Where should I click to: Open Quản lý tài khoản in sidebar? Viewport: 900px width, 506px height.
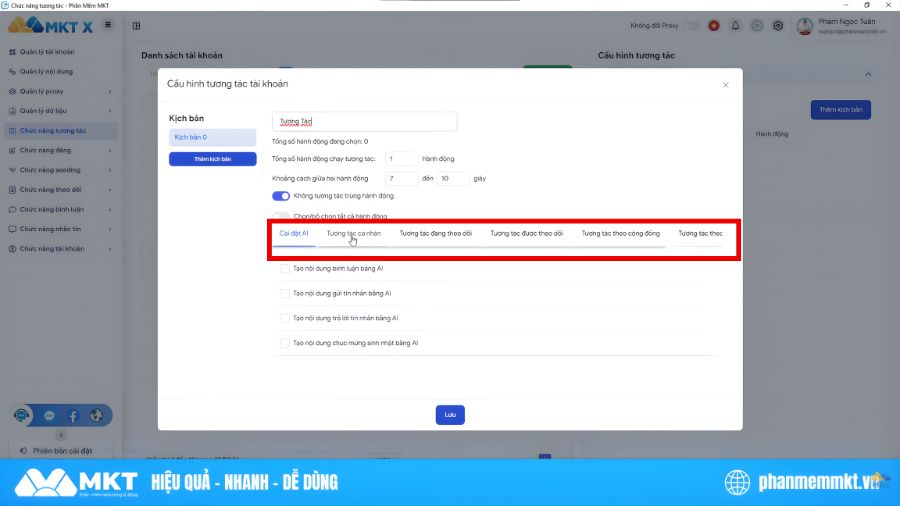click(x=47, y=52)
